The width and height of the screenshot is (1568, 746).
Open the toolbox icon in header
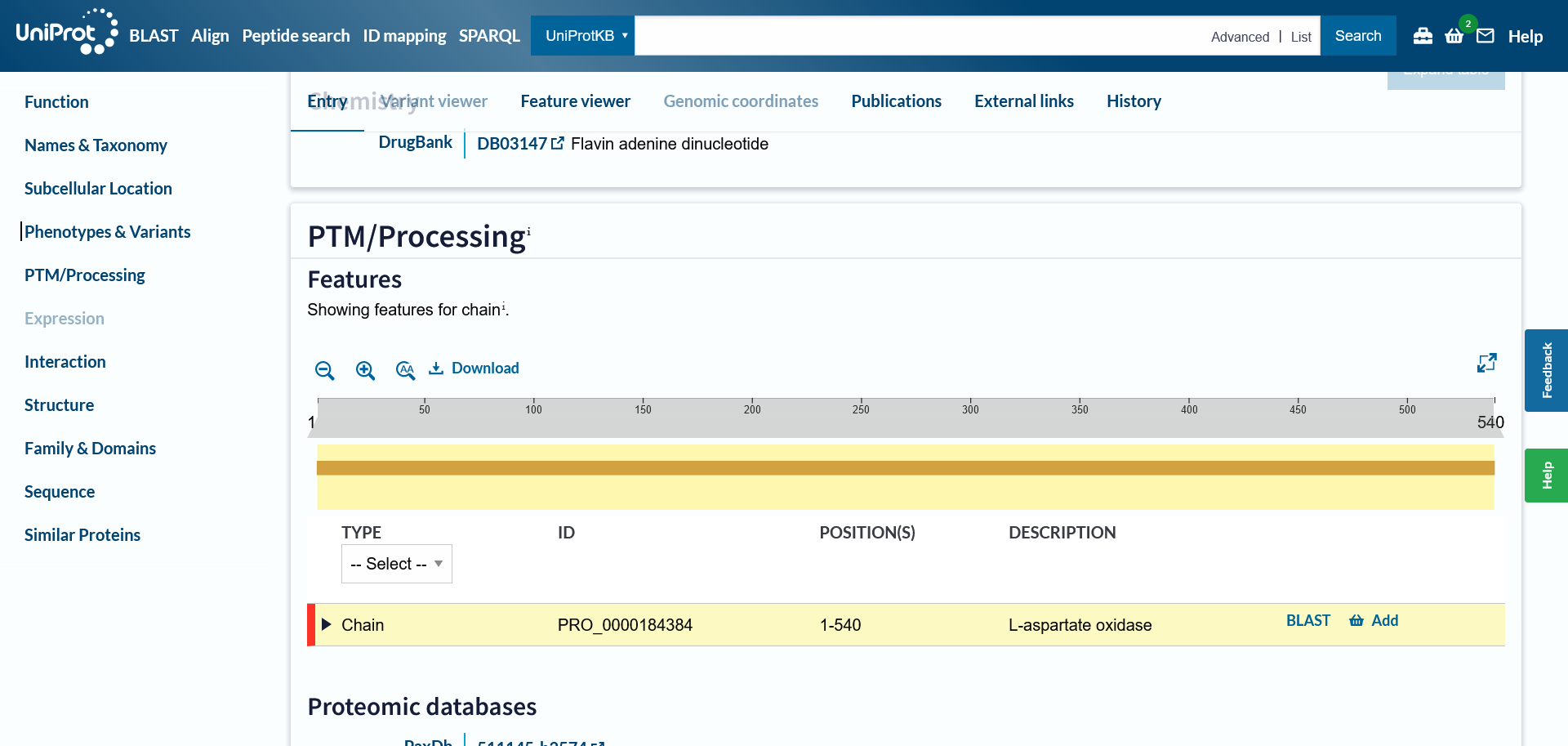point(1423,36)
